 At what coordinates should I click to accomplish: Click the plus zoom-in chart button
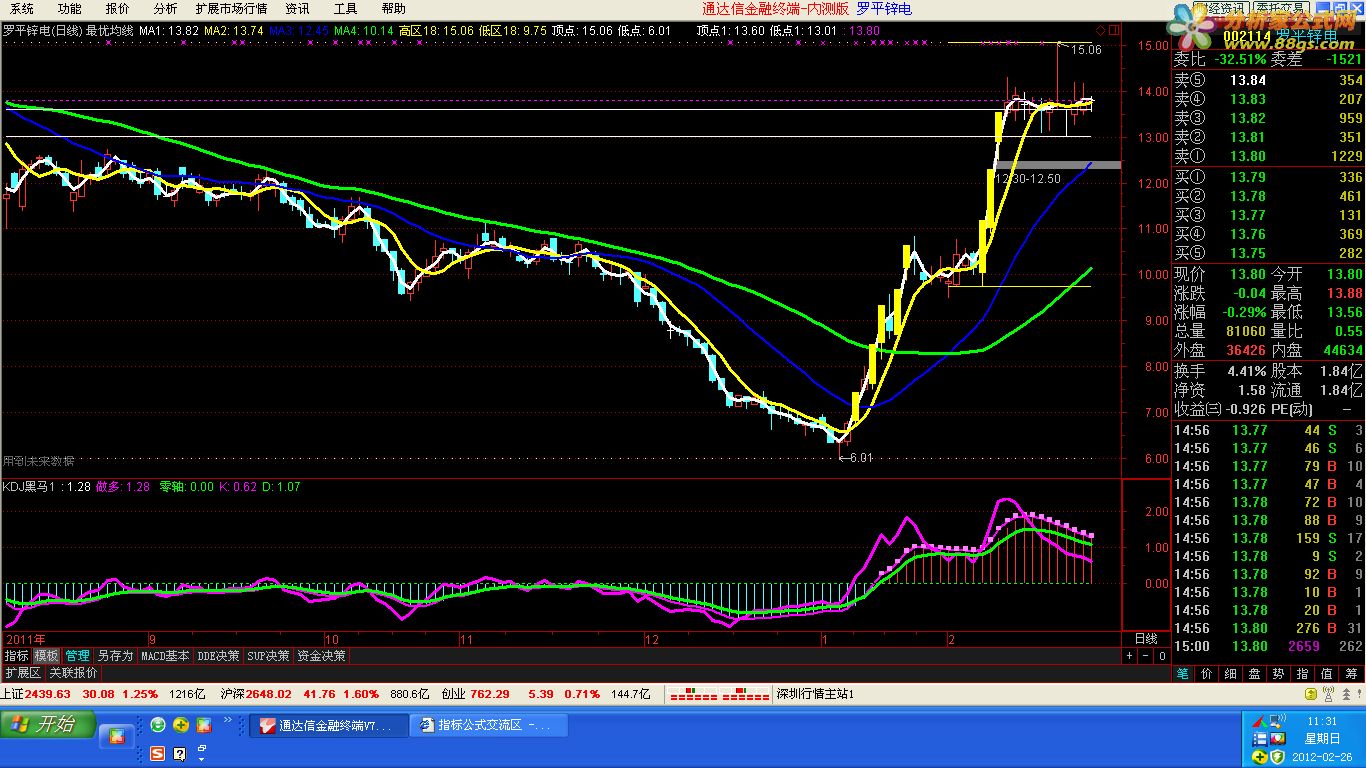point(1129,656)
